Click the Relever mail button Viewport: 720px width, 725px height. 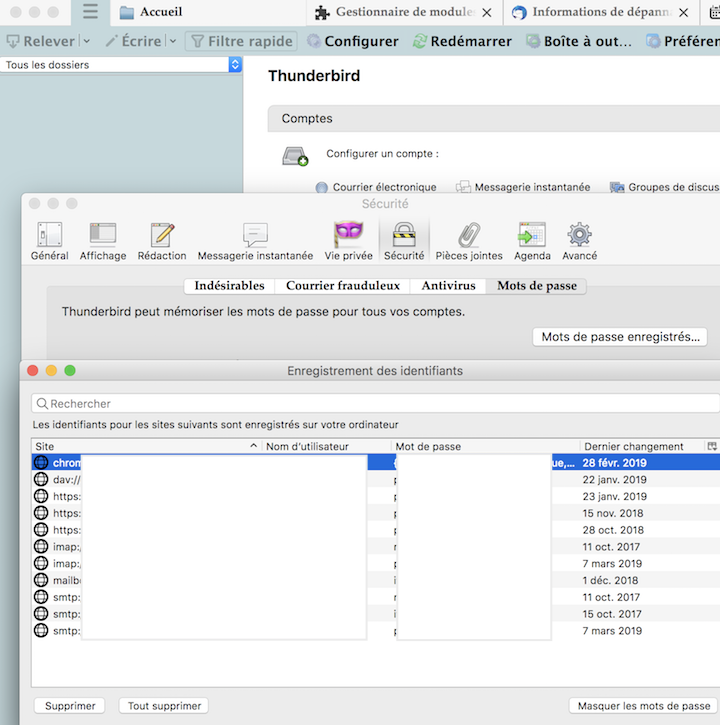point(41,41)
